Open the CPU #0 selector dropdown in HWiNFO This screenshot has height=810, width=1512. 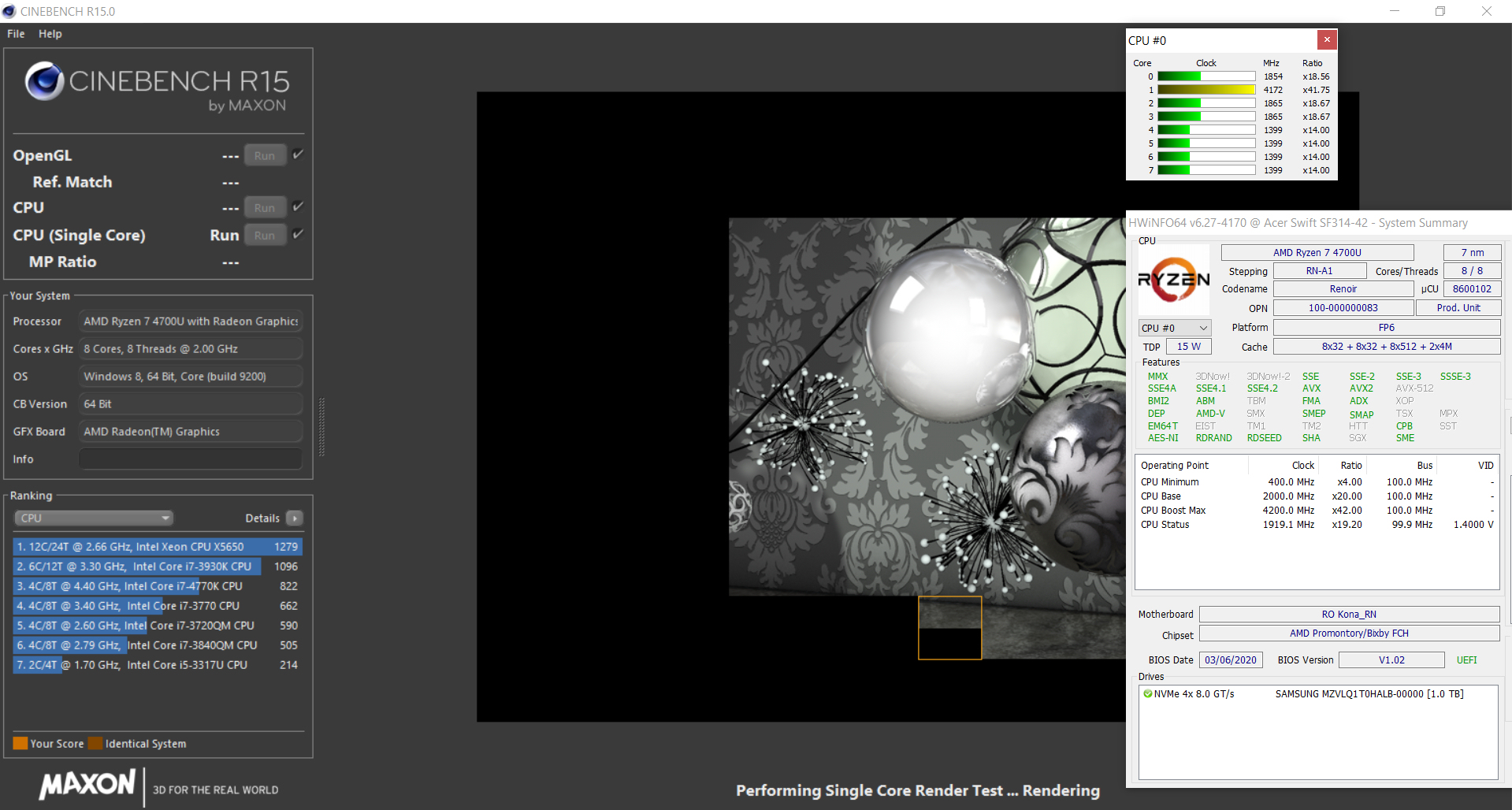pos(1175,328)
